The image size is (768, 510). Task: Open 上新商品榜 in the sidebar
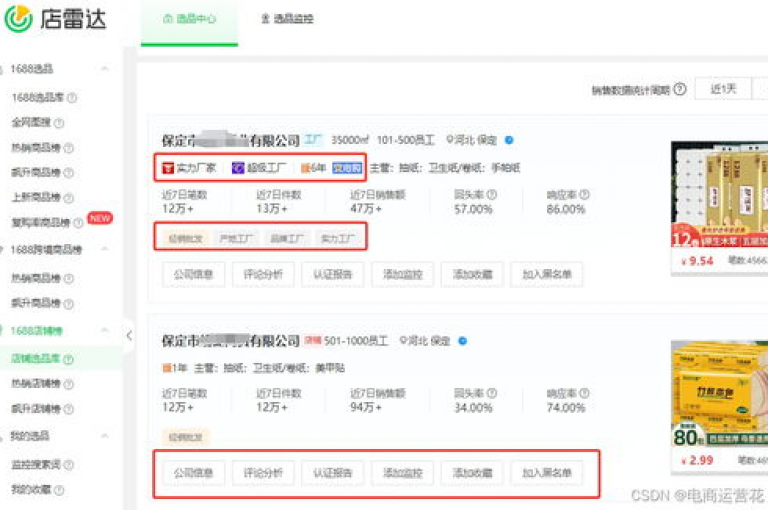[x=36, y=197]
